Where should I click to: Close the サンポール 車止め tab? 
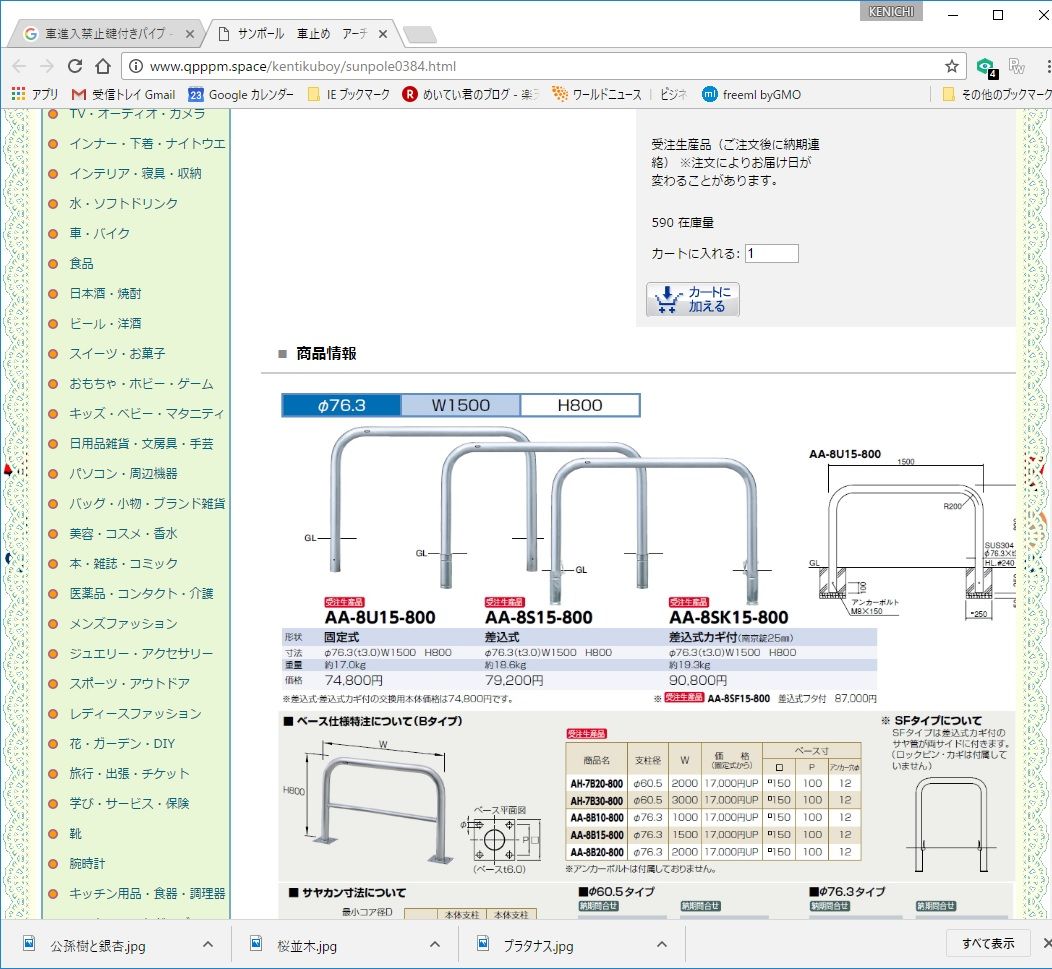(385, 34)
